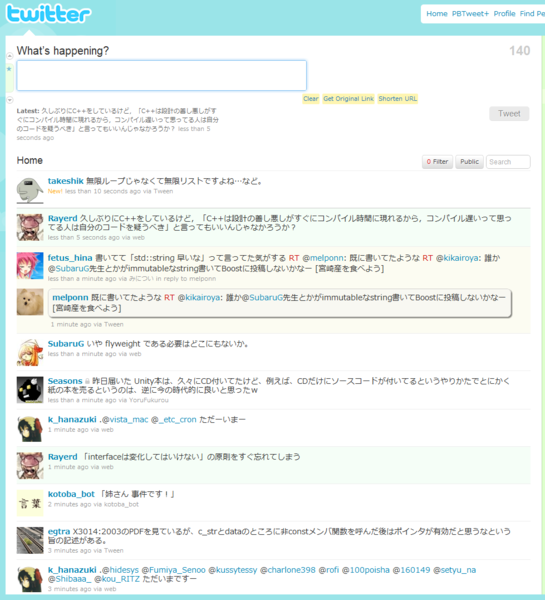
Task: Click the lock icon next to Seasons
Action: (87, 381)
